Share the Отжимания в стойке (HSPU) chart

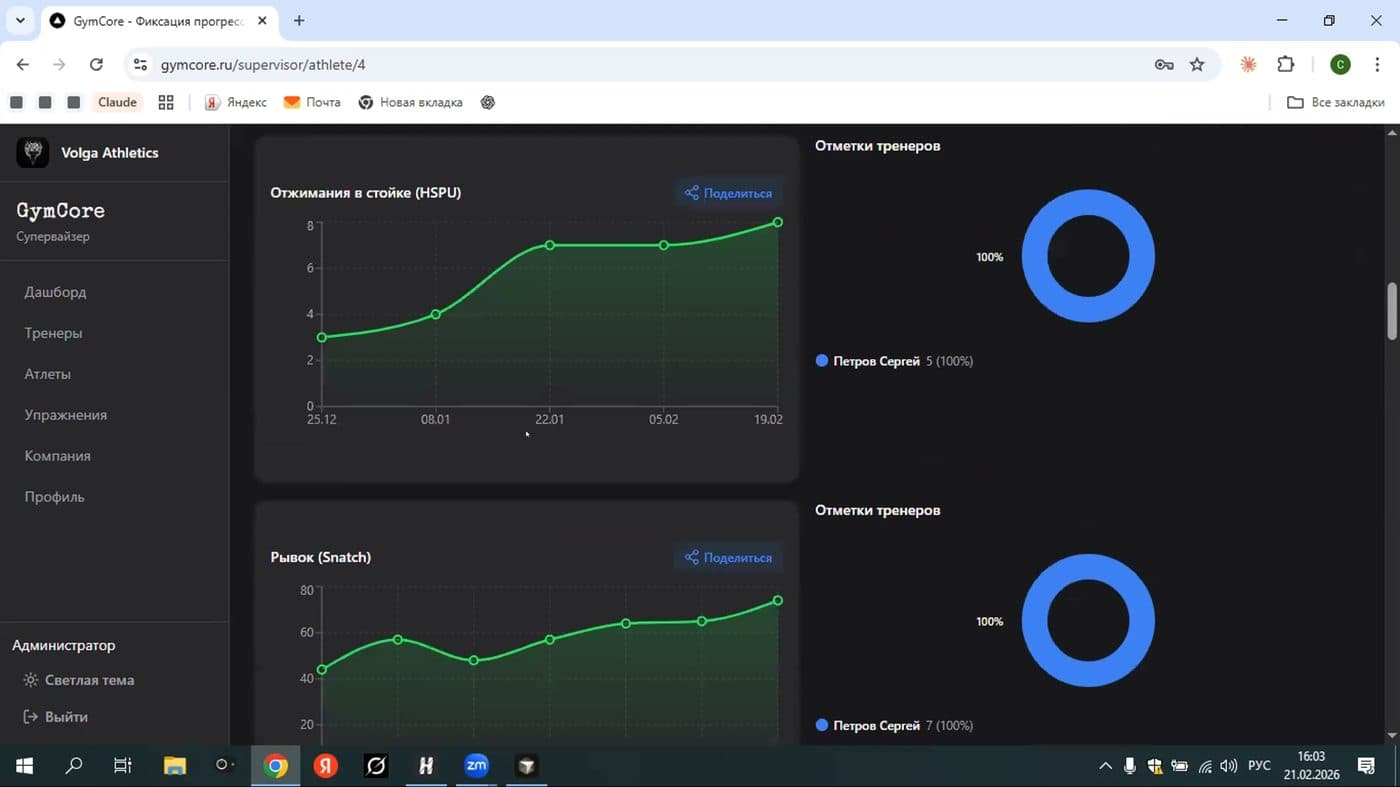pyautogui.click(x=728, y=193)
